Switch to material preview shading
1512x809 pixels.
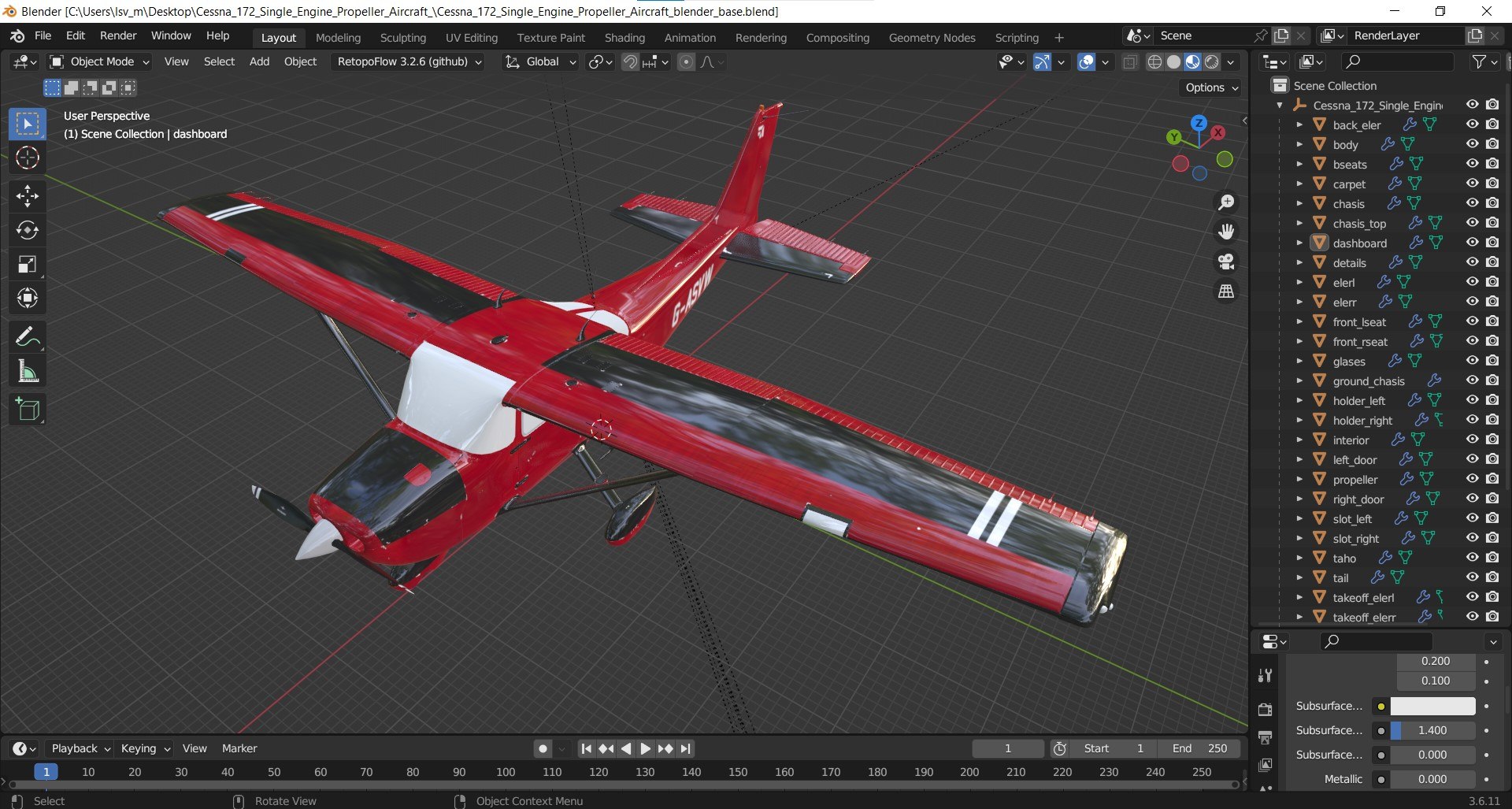[x=1192, y=62]
